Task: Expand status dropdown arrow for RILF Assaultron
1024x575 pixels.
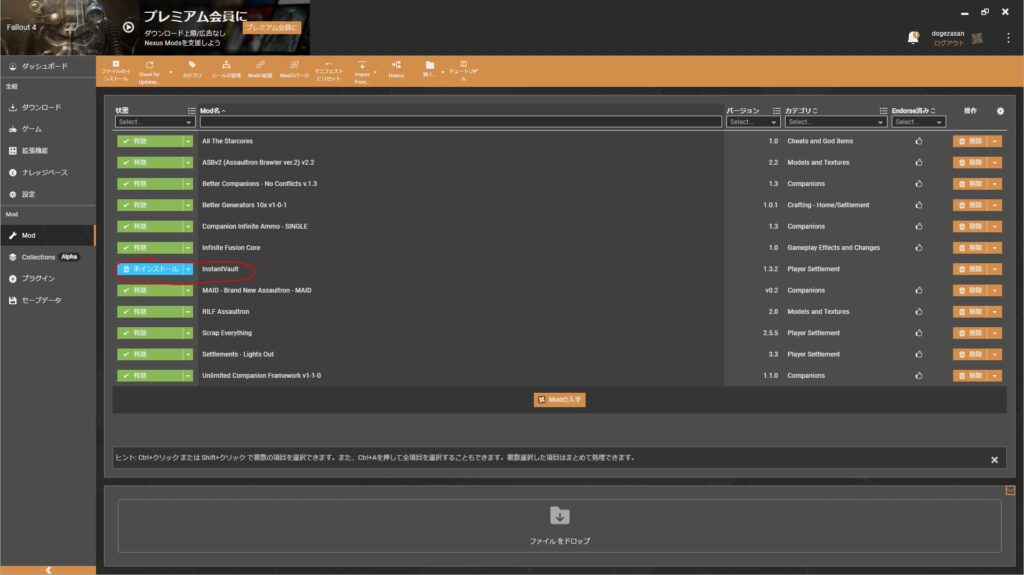Action: click(x=188, y=312)
